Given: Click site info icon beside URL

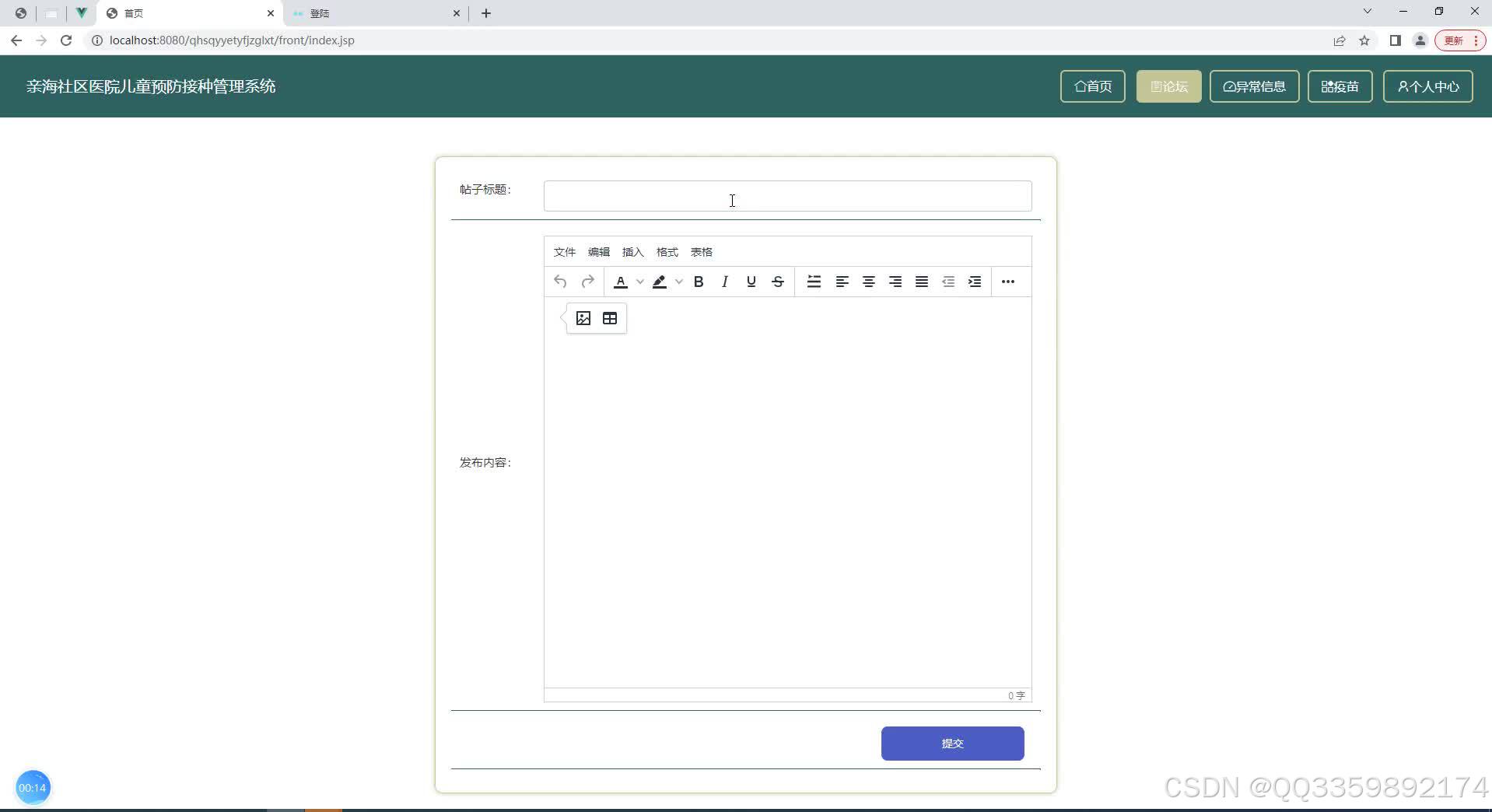Looking at the screenshot, I should (x=97, y=40).
